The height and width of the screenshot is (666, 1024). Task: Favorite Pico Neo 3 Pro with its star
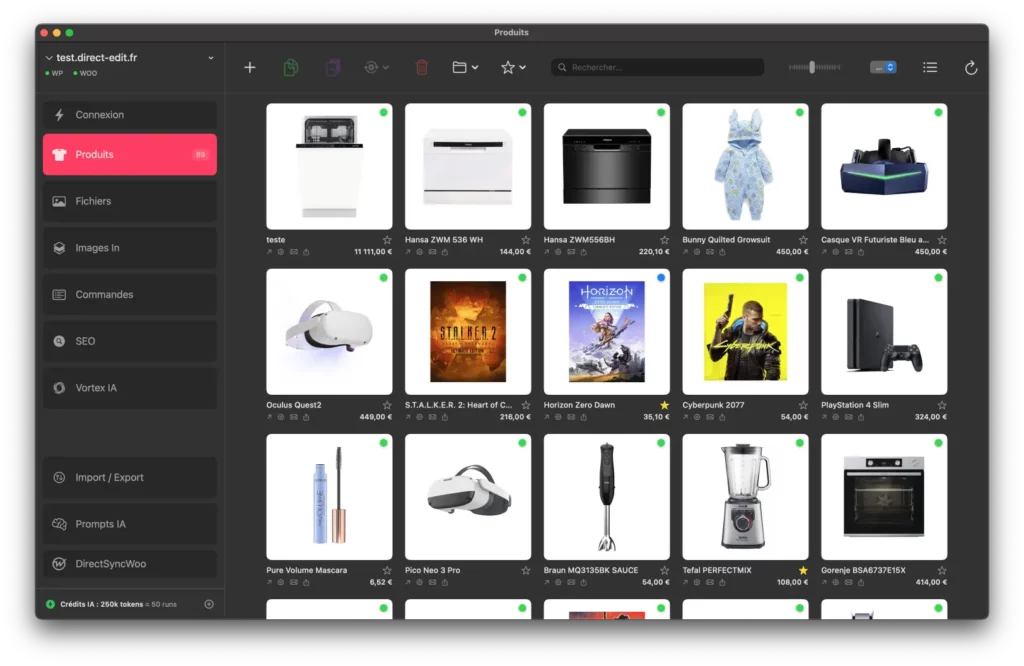click(526, 571)
